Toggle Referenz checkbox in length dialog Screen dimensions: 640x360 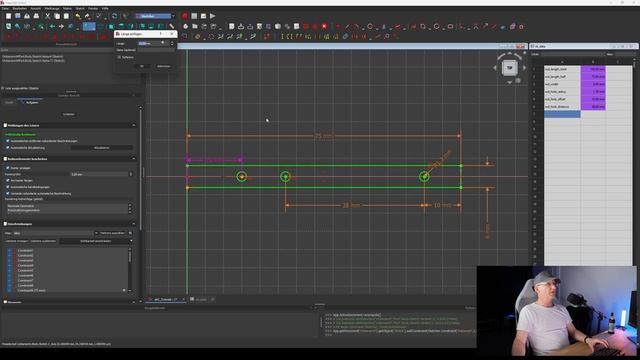(119, 57)
